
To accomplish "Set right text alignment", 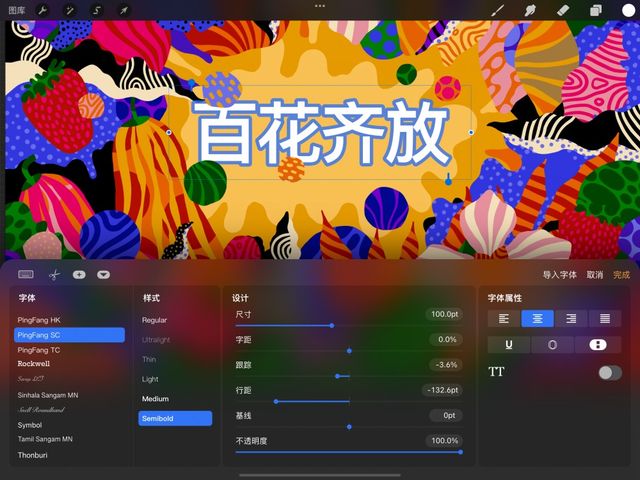I will coord(571,319).
